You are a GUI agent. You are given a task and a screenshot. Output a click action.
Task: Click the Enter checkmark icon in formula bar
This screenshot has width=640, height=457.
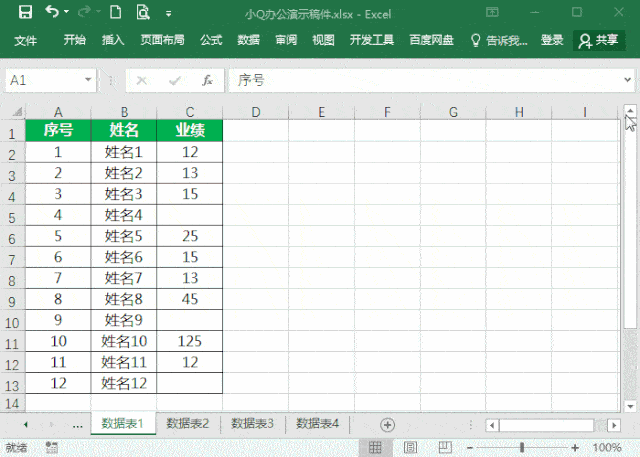[175, 80]
